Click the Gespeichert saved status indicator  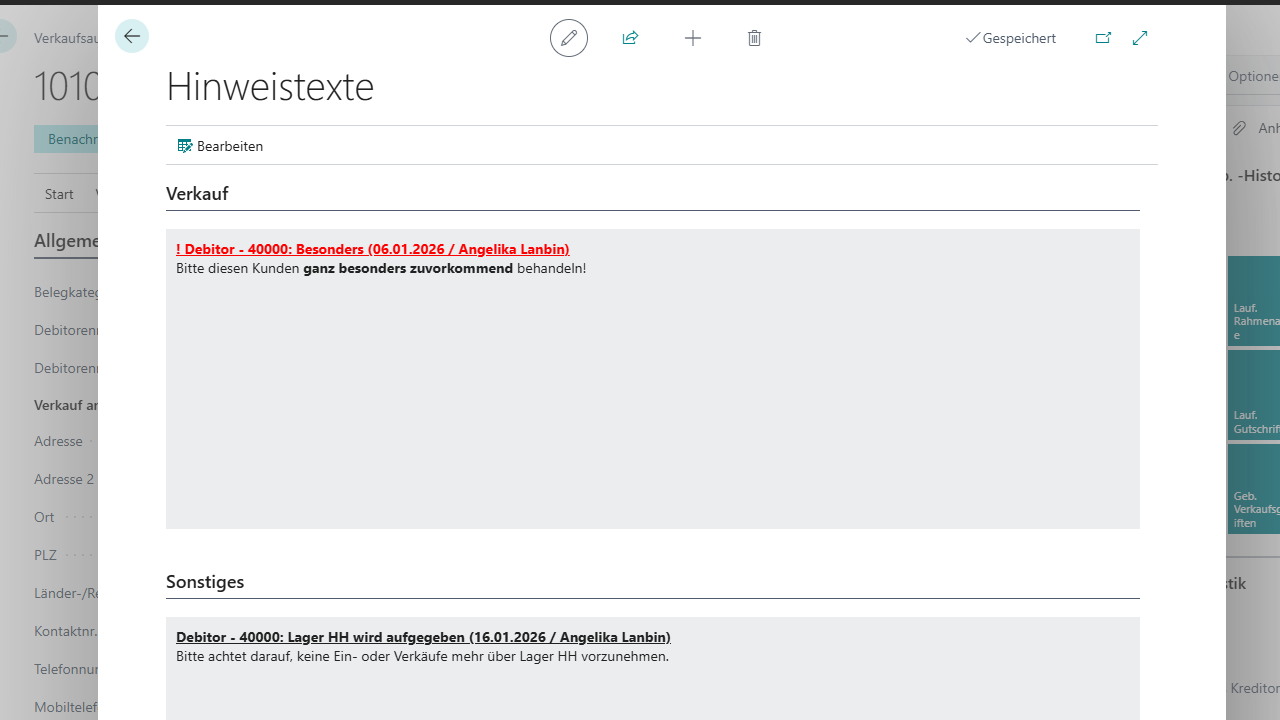point(1010,38)
